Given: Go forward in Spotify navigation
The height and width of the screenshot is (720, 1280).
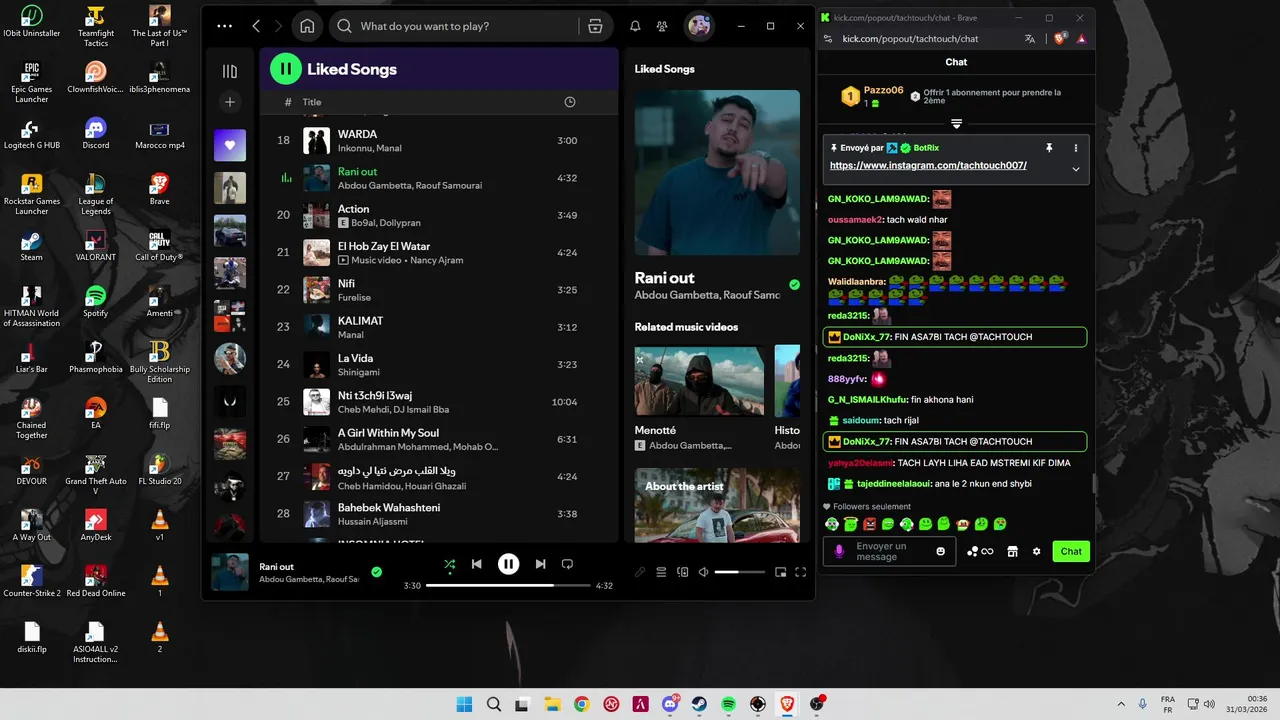Looking at the screenshot, I should (x=278, y=26).
